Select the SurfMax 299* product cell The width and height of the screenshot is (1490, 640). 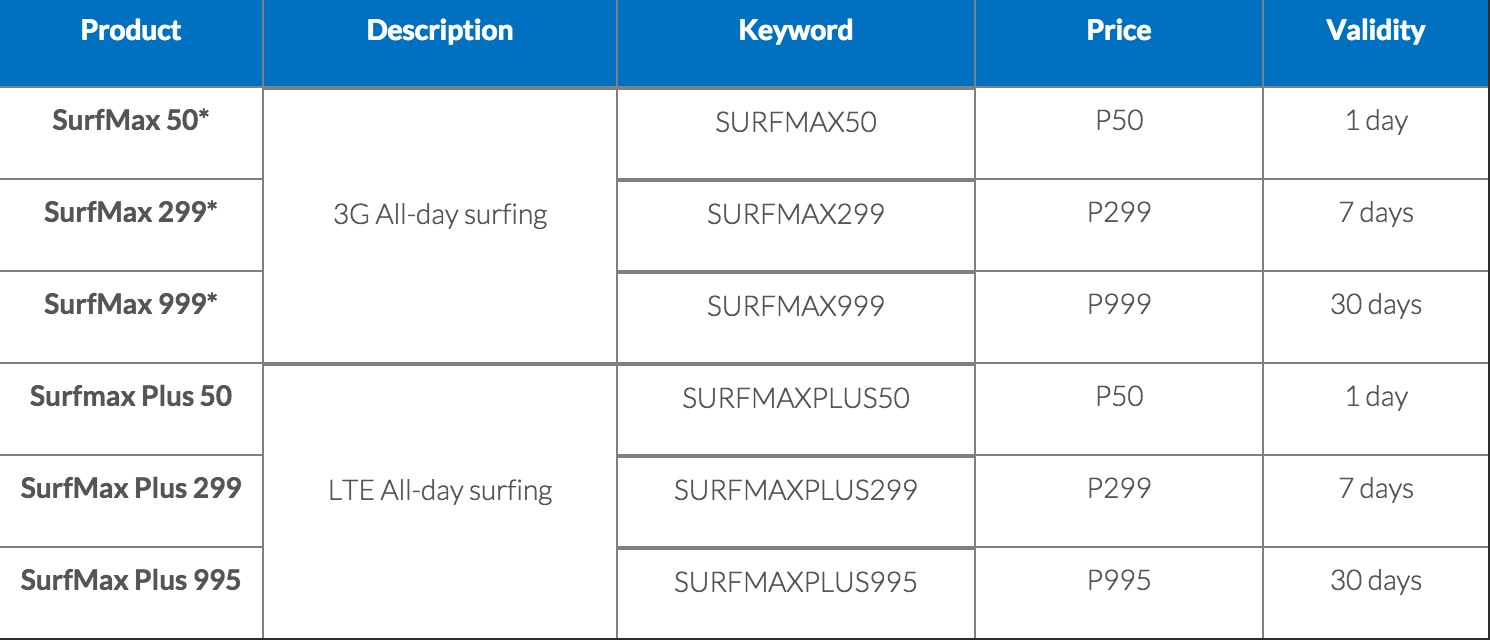click(131, 213)
